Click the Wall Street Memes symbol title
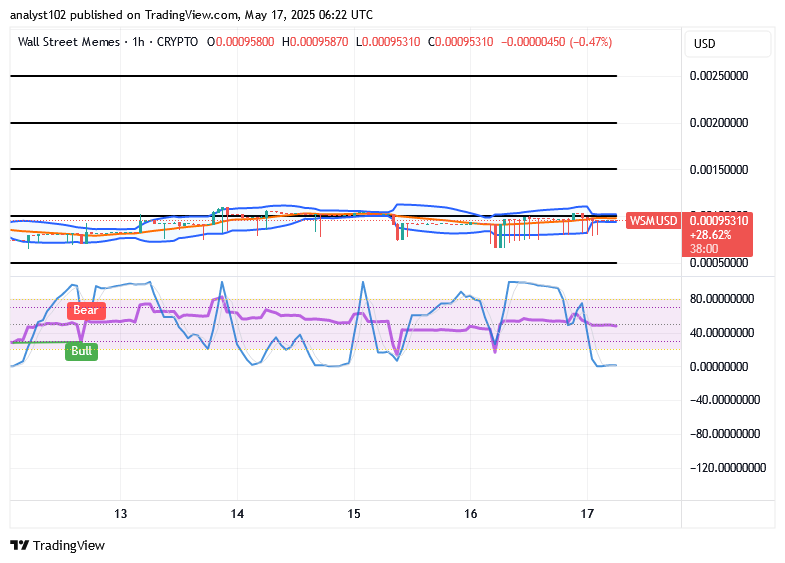This screenshot has width=785, height=563. point(69,42)
